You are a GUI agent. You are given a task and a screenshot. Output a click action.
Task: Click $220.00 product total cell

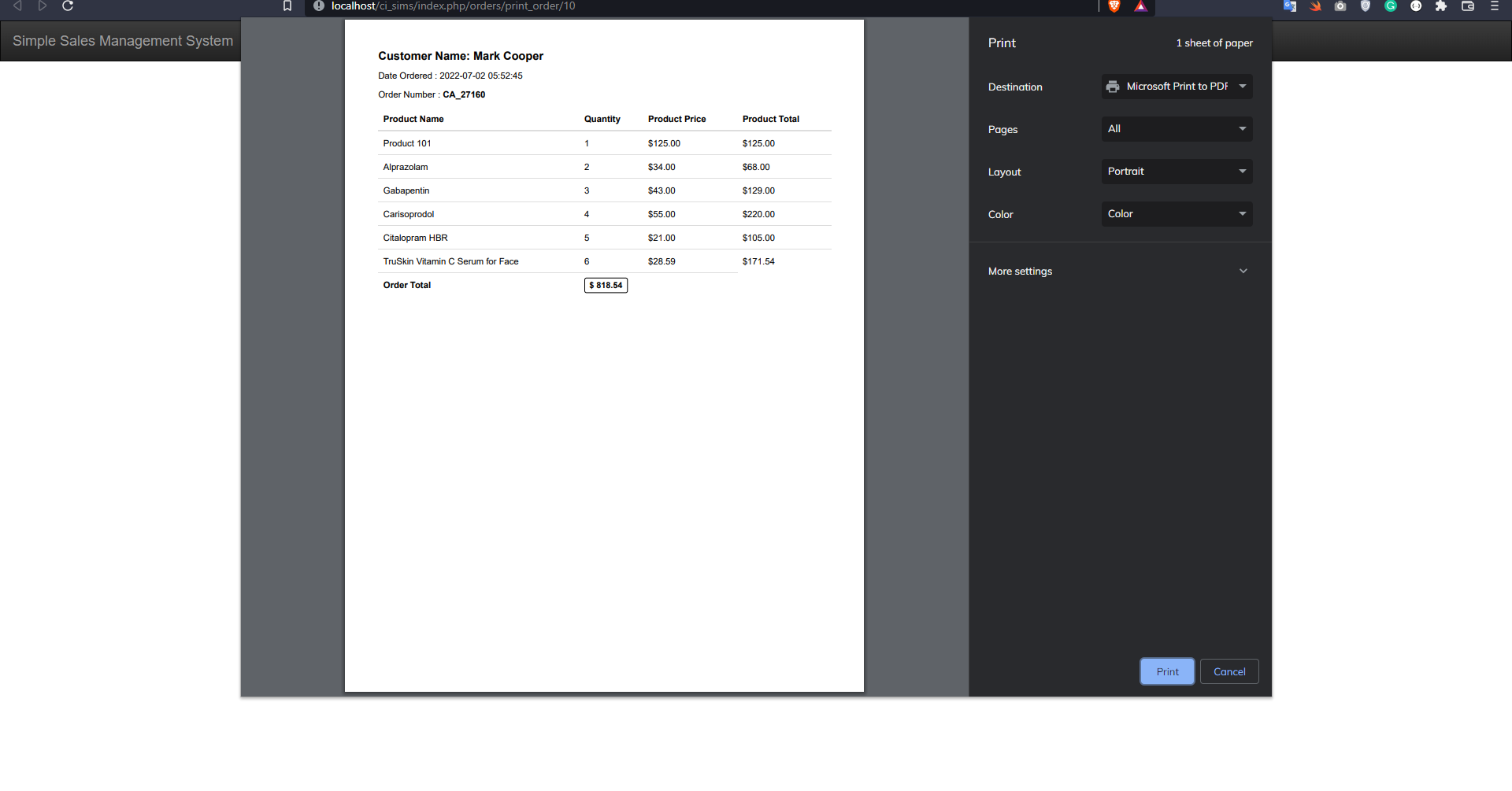click(x=758, y=214)
